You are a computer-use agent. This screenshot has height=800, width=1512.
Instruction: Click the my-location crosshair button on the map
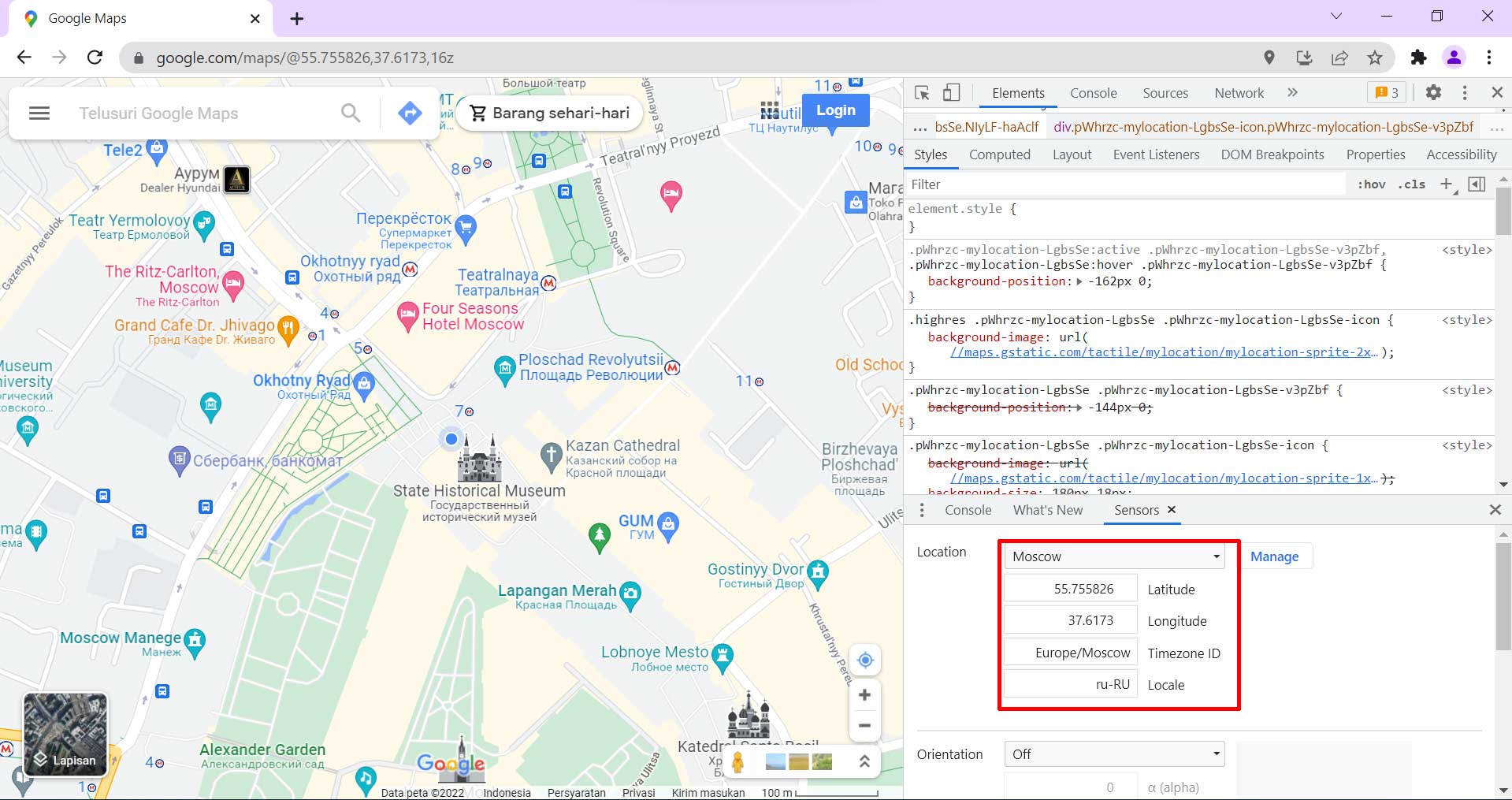(x=864, y=660)
